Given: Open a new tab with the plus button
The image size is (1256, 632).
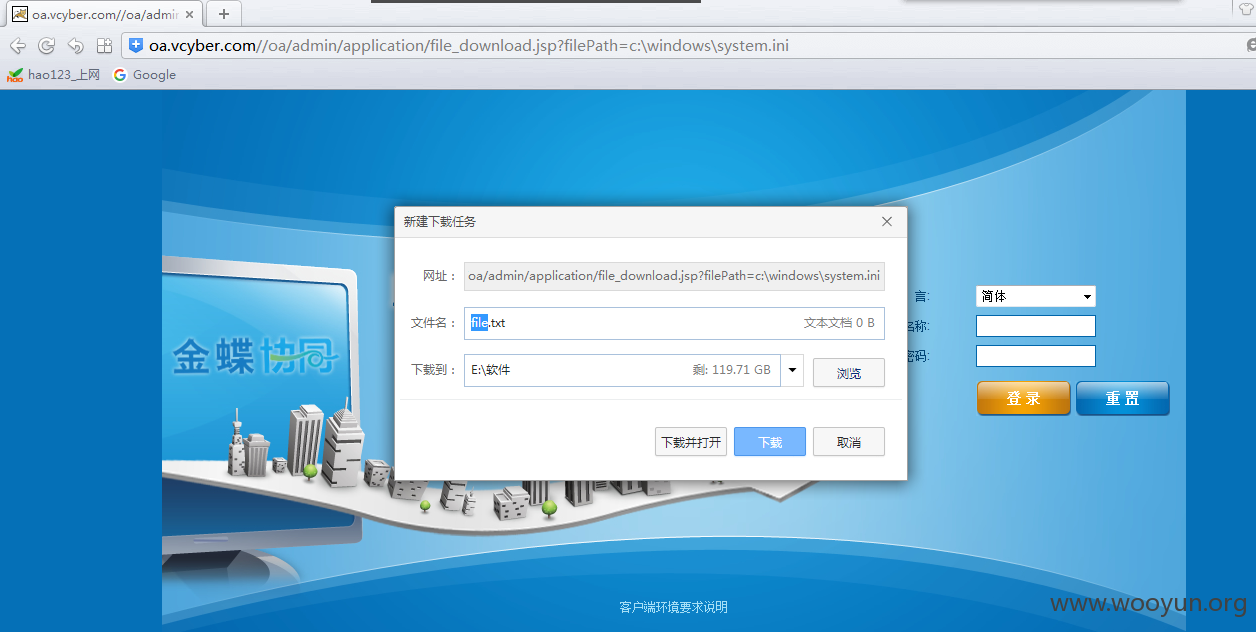Looking at the screenshot, I should (x=224, y=14).
